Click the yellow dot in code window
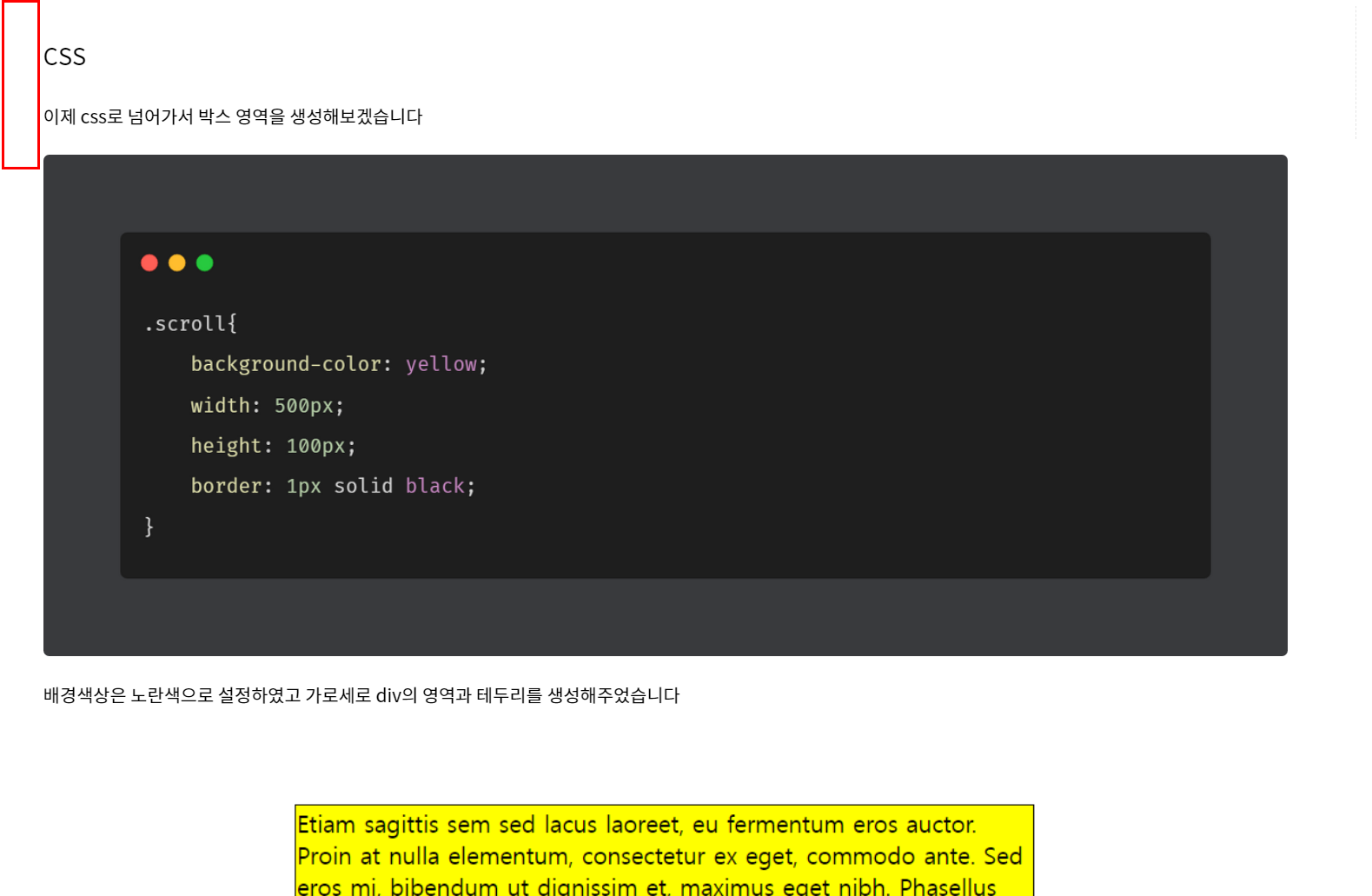This screenshot has width=1372, height=896. click(177, 262)
